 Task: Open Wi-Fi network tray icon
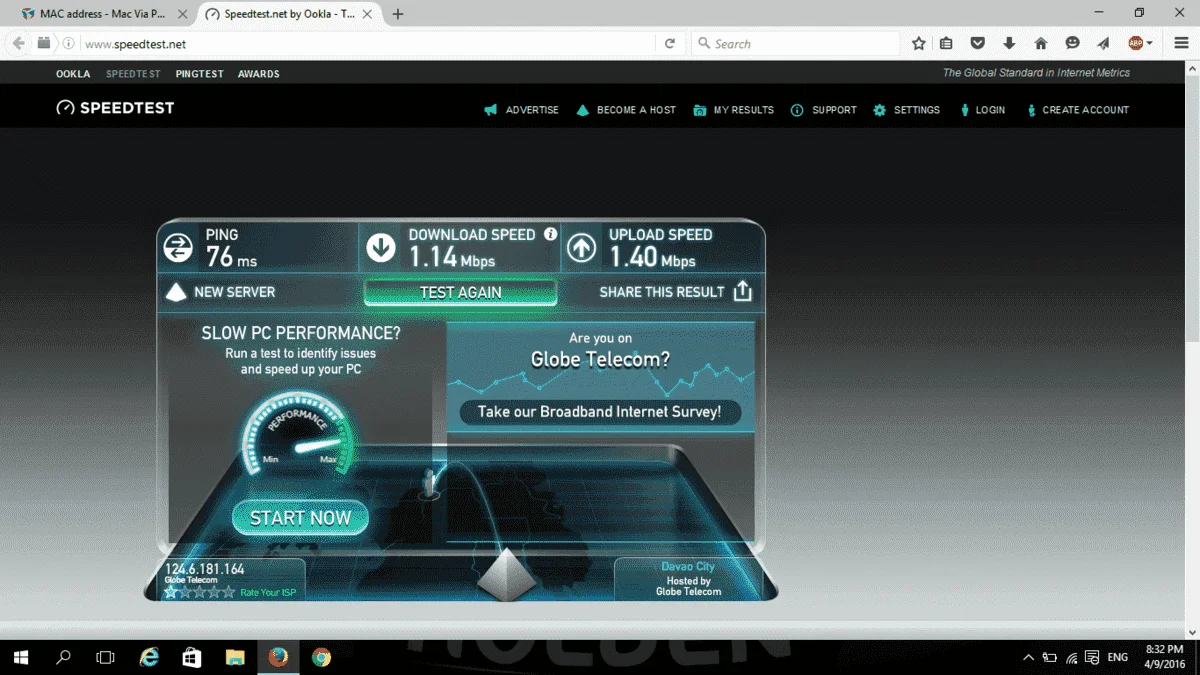coord(1072,657)
